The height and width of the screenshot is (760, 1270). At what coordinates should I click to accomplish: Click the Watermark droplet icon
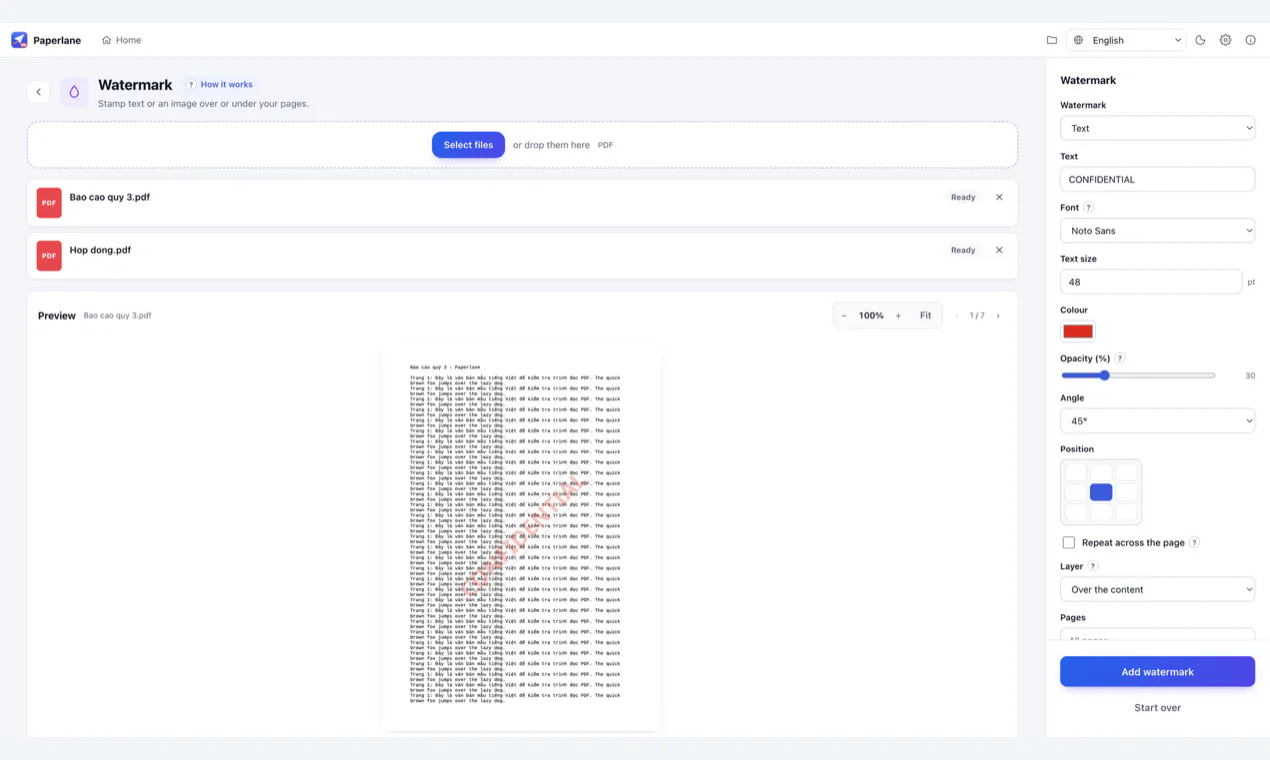tap(74, 92)
